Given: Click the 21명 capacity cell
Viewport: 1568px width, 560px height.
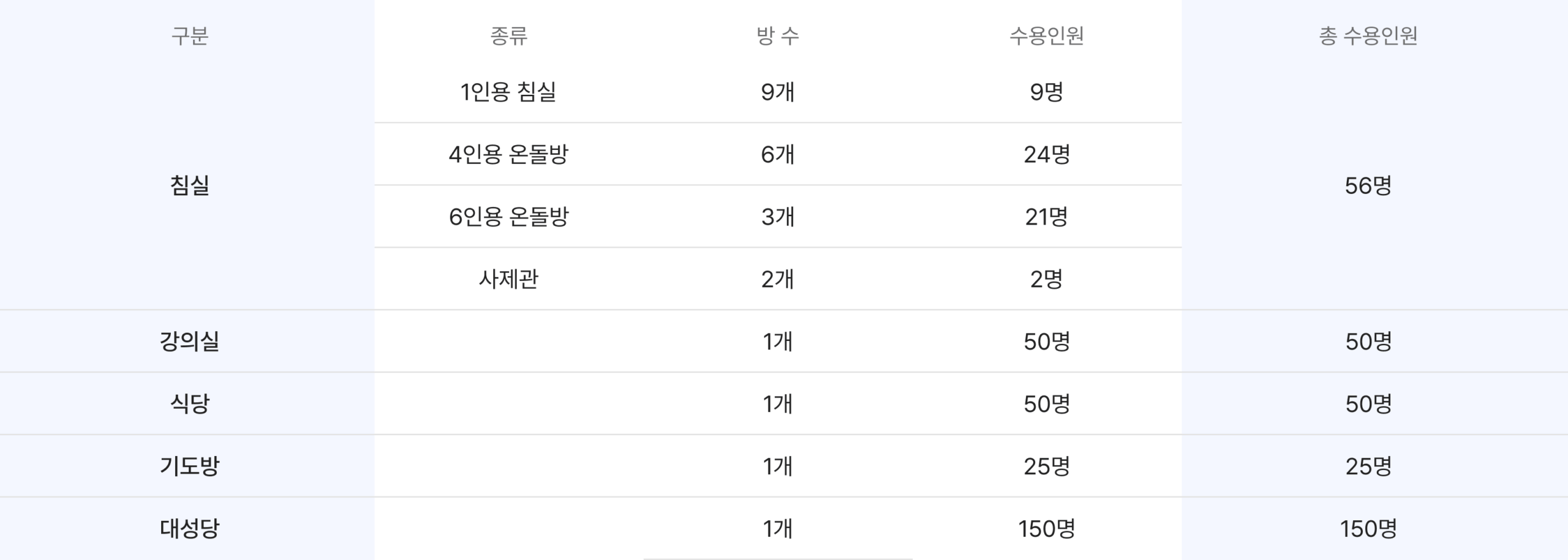Looking at the screenshot, I should click(x=1046, y=217).
